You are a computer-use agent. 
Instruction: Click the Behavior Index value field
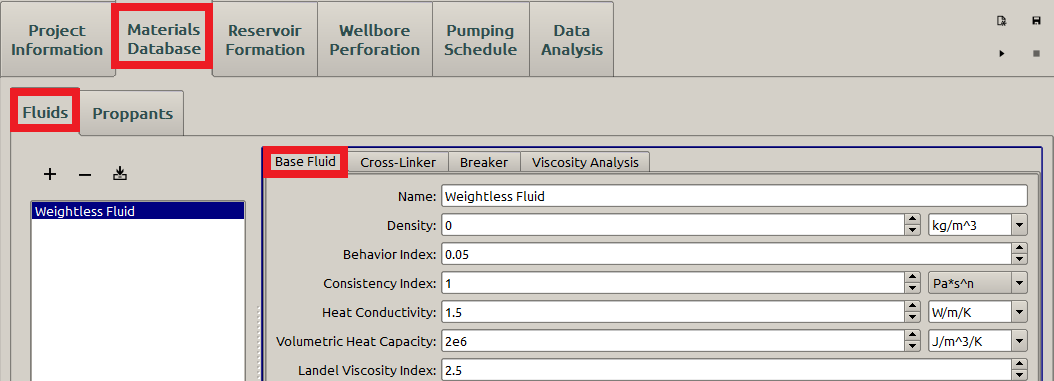tap(727, 255)
